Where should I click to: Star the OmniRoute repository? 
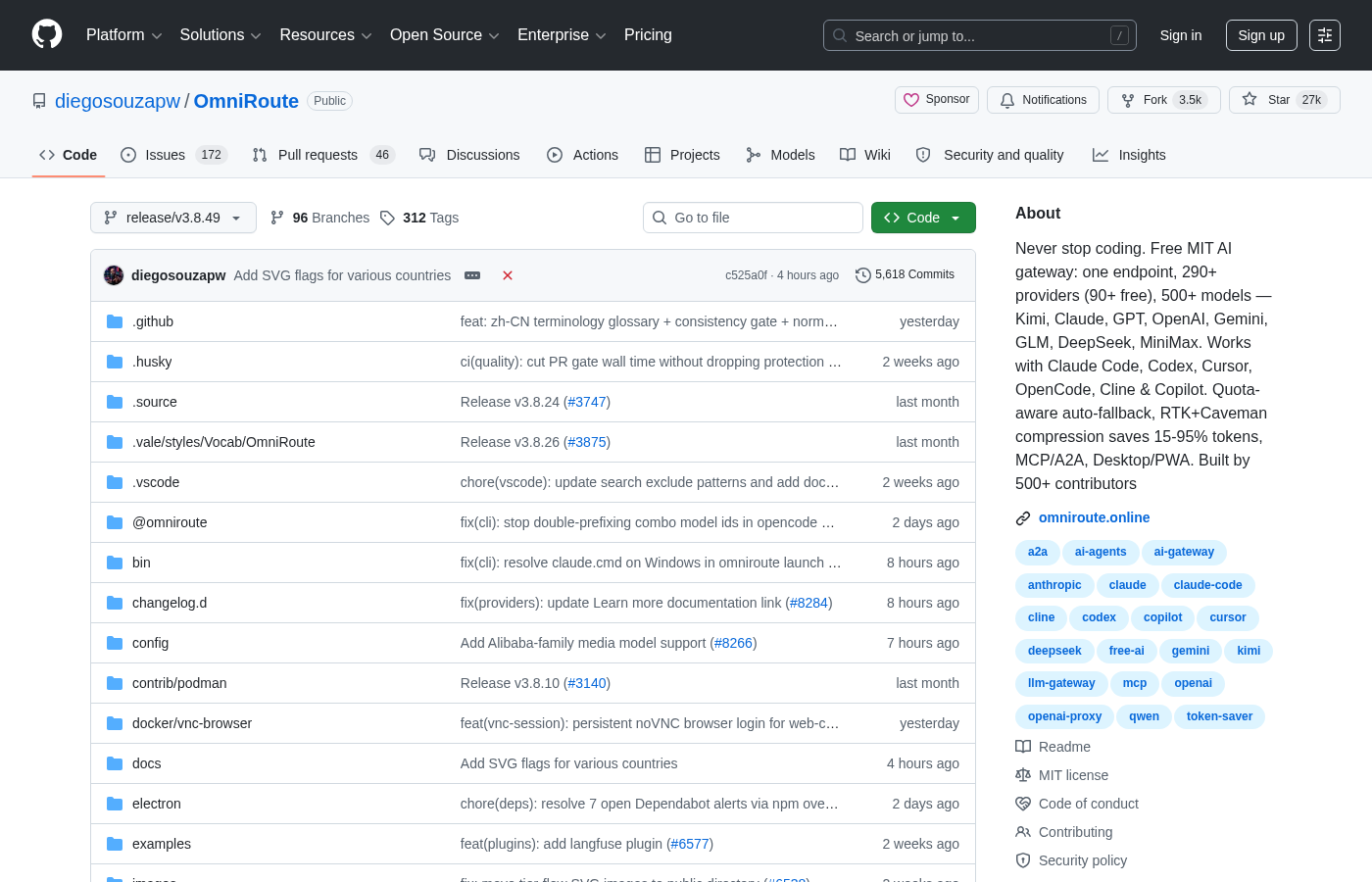coord(1285,100)
